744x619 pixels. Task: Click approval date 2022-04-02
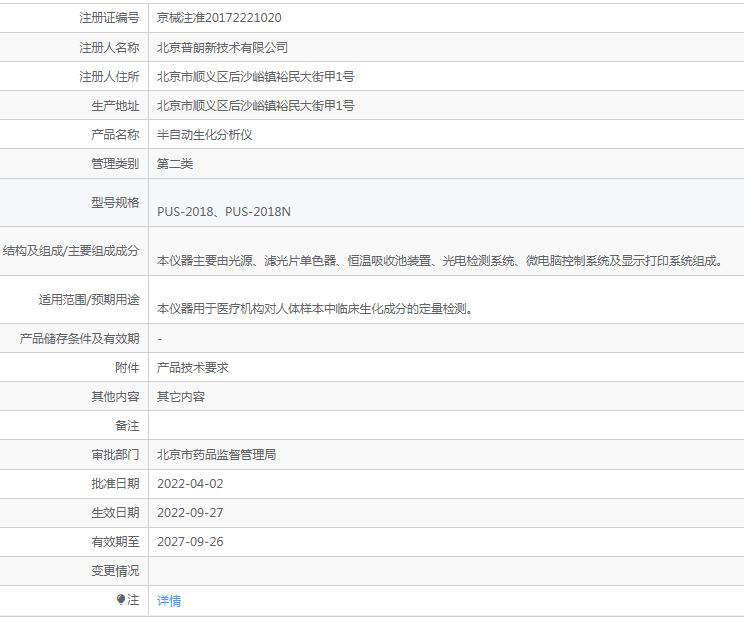point(190,483)
